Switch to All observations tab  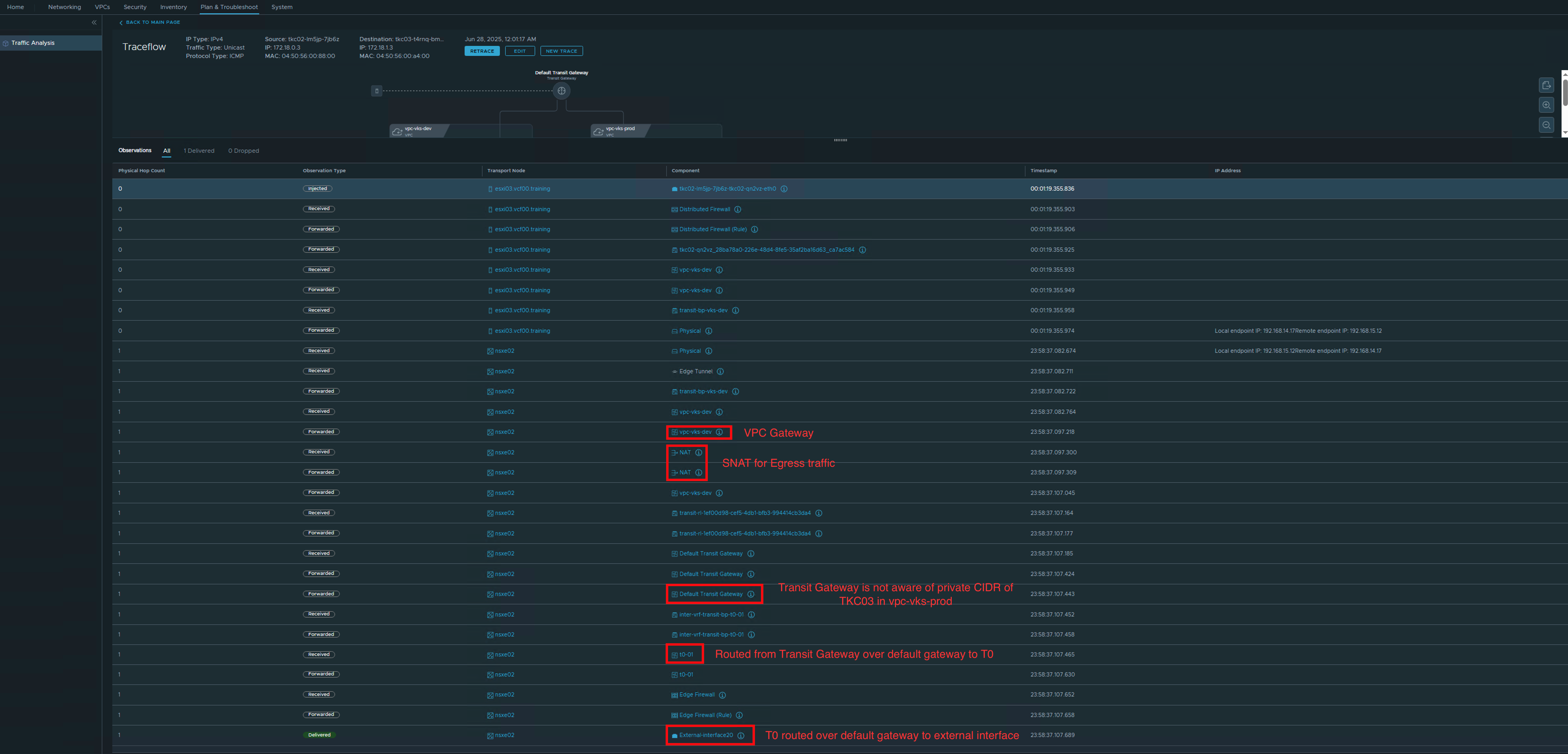point(167,151)
